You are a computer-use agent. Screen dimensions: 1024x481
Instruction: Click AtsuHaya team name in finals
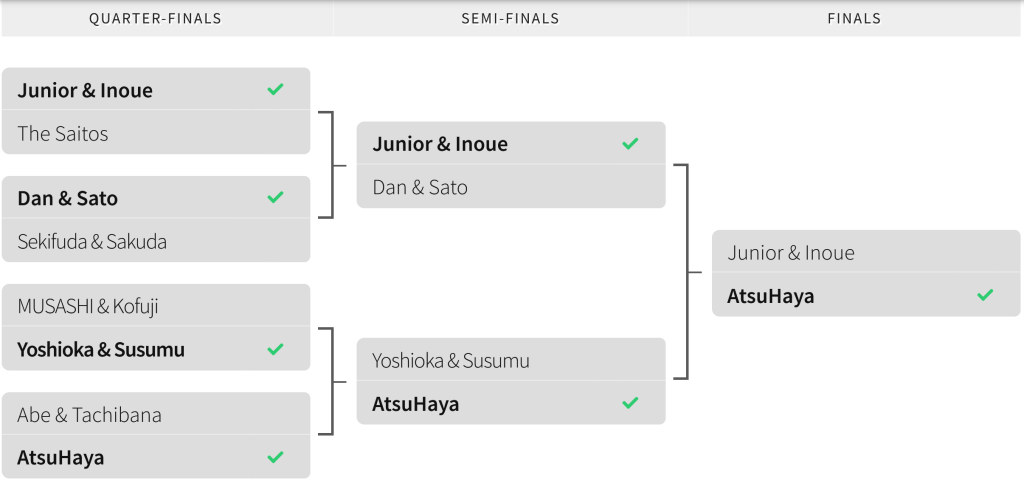coord(771,296)
